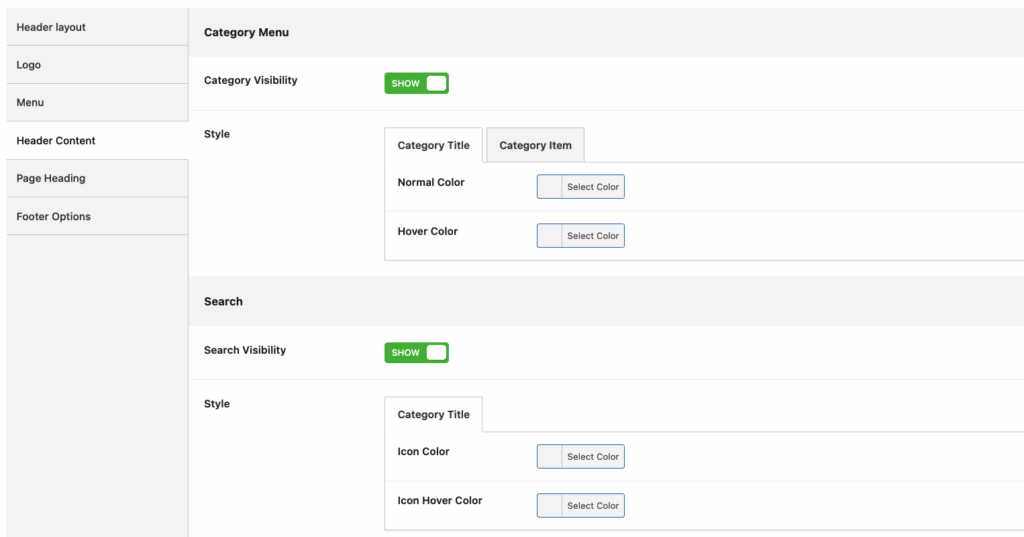Toggle the Search Visibility switch
The image size is (1024, 537).
[416, 353]
